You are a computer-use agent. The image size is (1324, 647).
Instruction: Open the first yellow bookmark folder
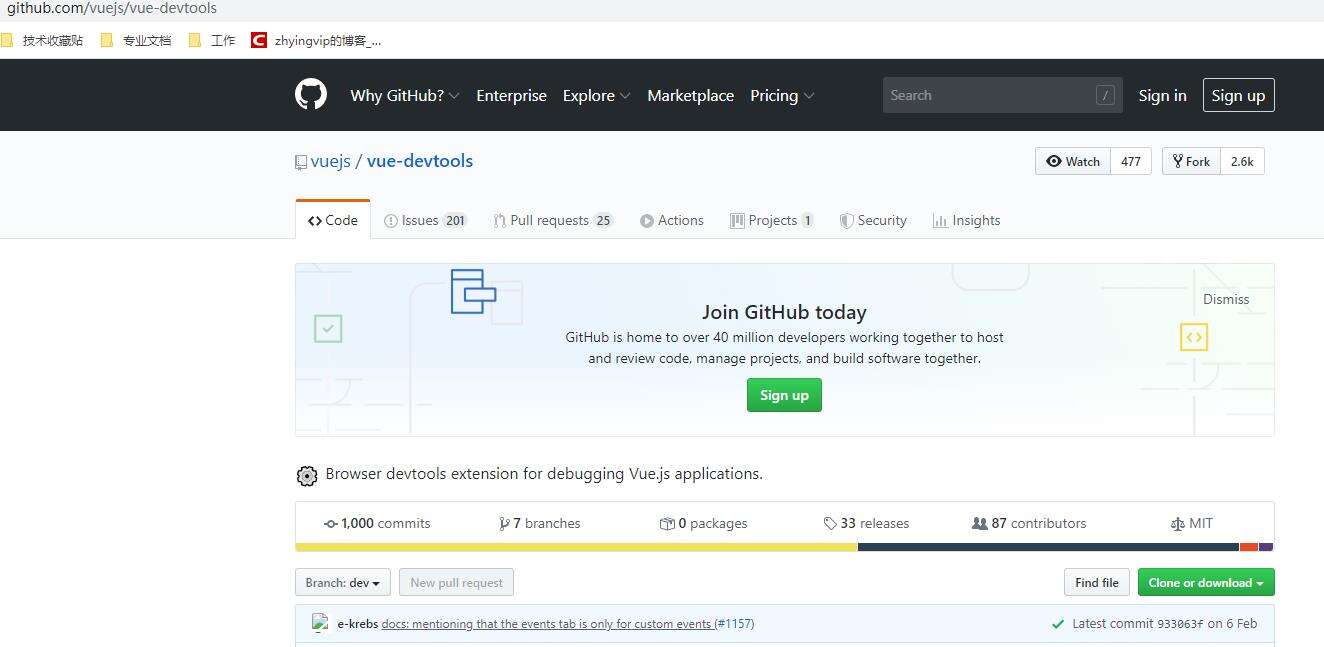[x=42, y=41]
